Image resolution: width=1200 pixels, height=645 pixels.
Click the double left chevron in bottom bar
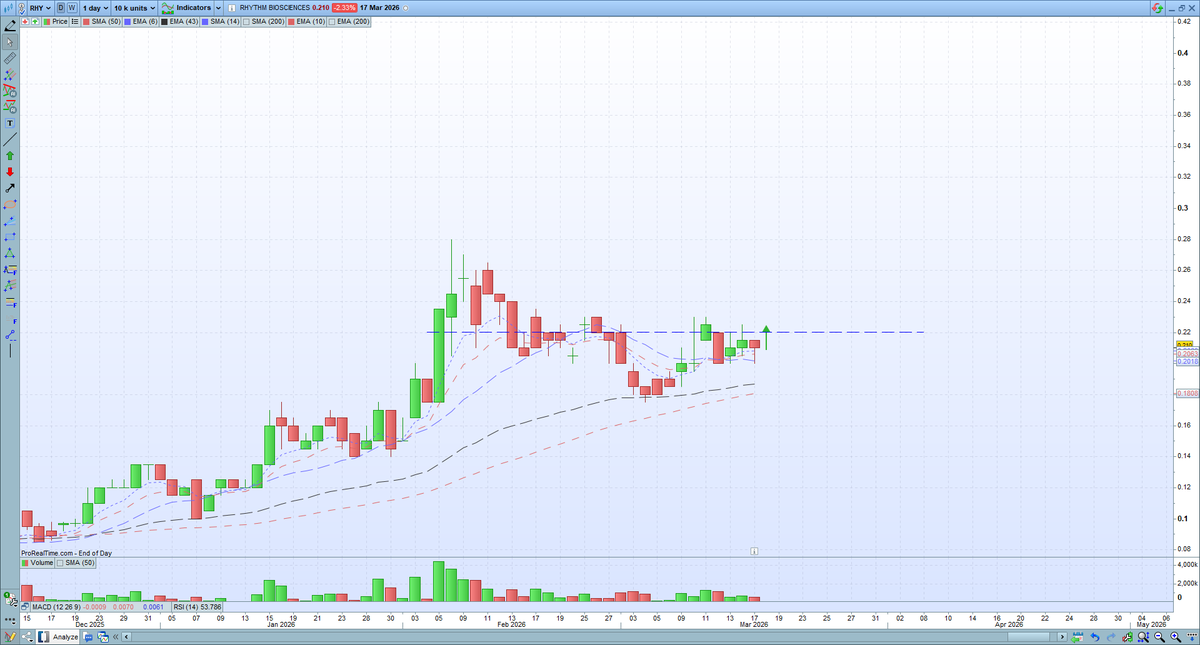point(115,636)
